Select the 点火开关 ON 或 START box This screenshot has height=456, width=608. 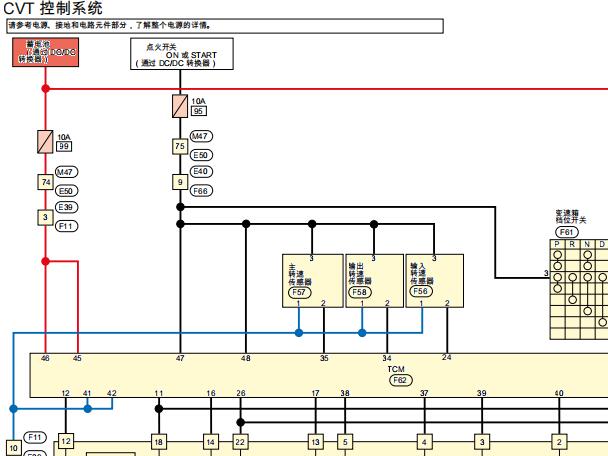coord(182,54)
